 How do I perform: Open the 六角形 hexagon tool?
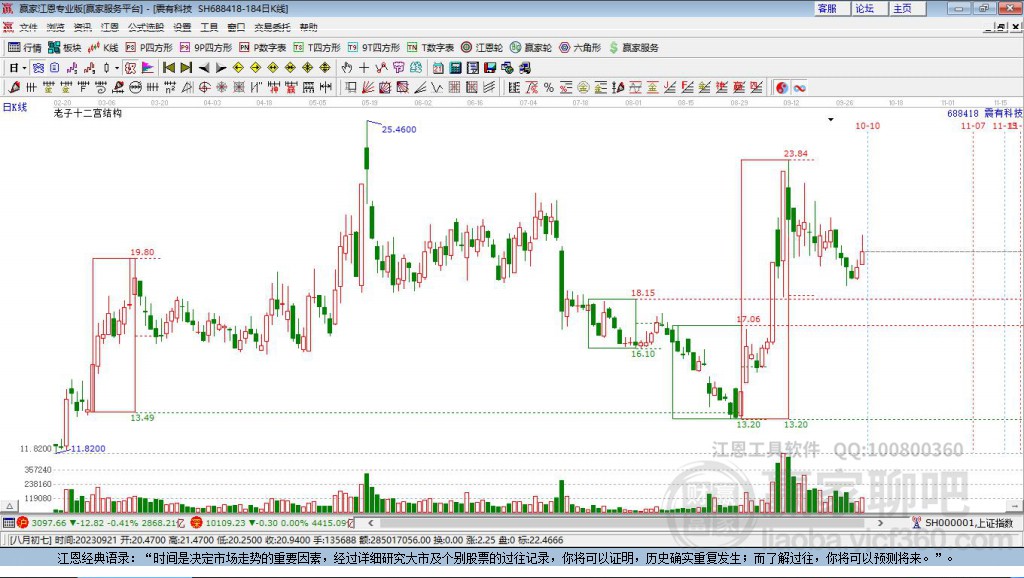[580, 48]
